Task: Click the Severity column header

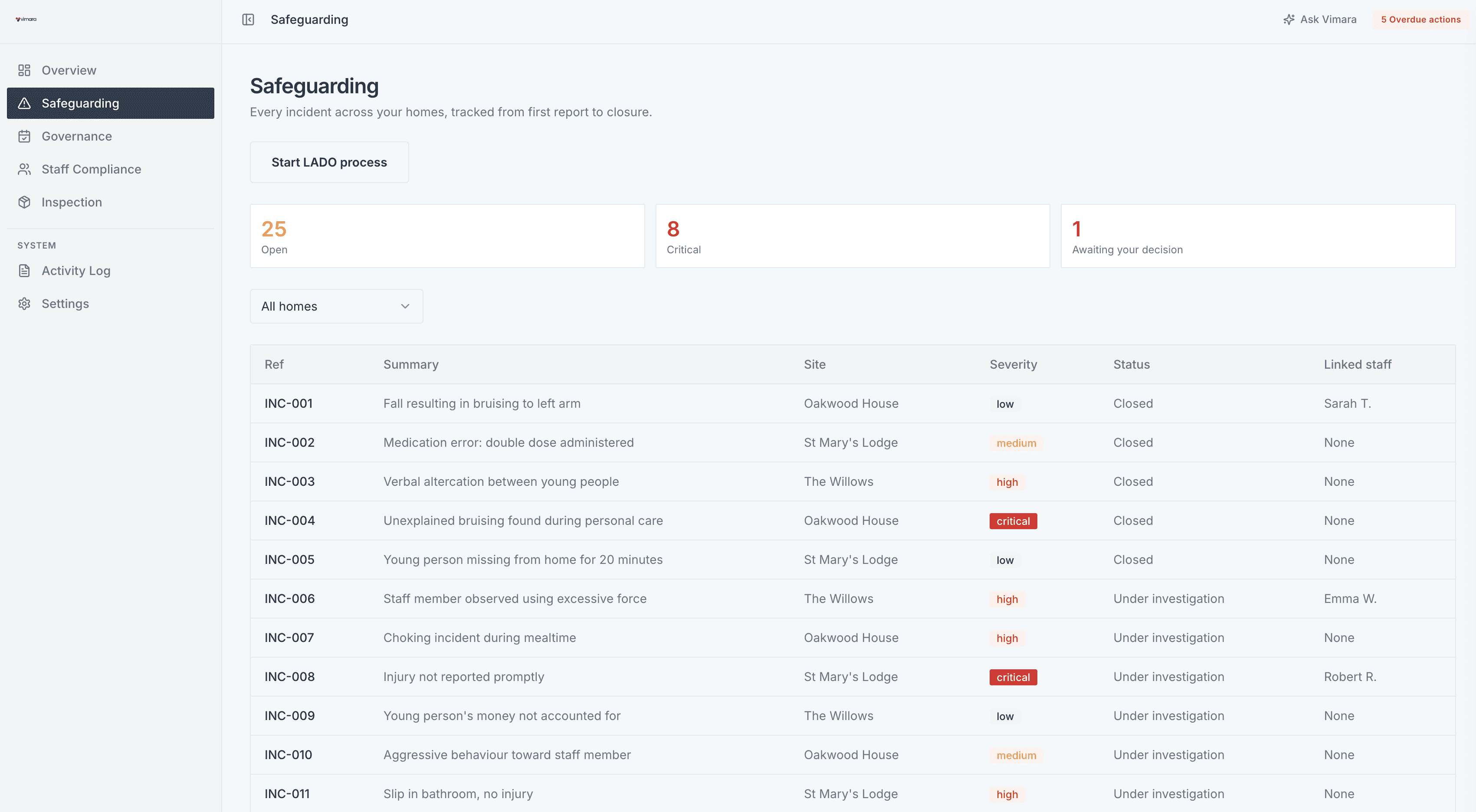Action: coord(1013,364)
